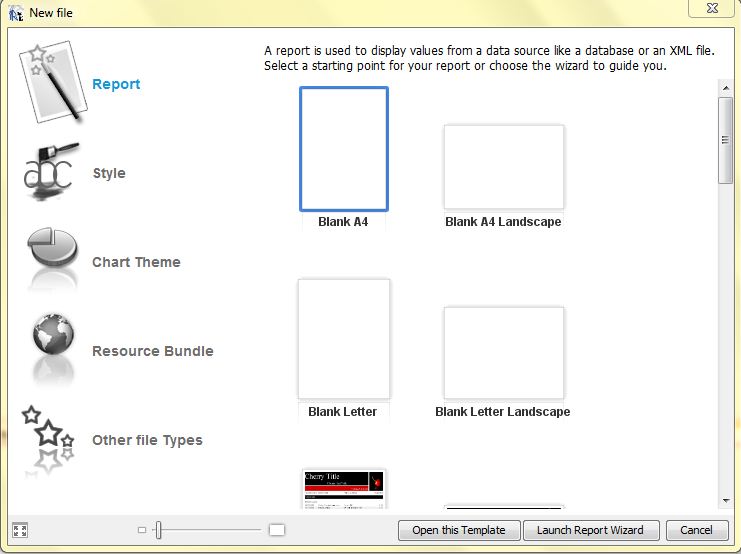741x554 pixels.
Task: Click the iReport icon in the title bar
Action: click(x=16, y=13)
